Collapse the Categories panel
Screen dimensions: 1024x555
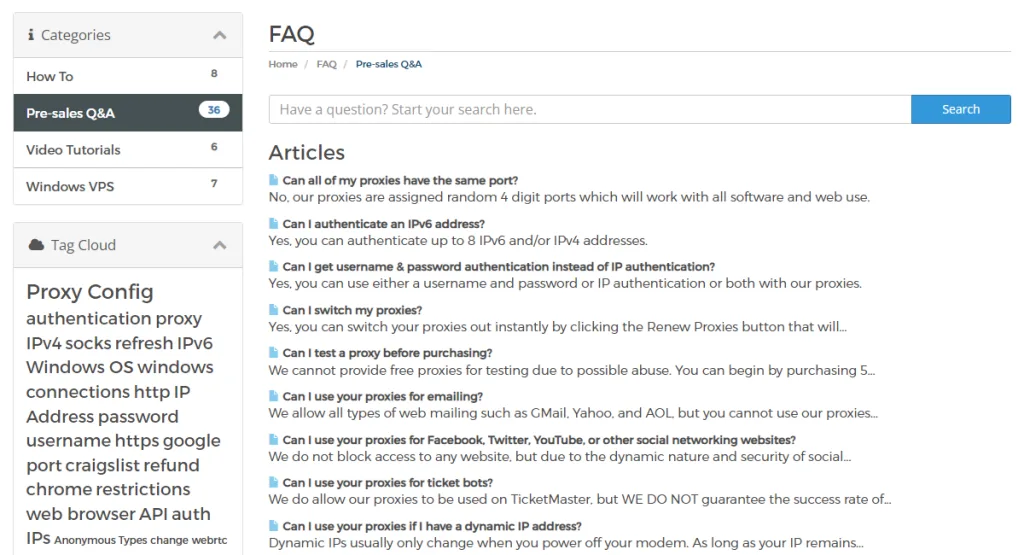click(x=220, y=36)
